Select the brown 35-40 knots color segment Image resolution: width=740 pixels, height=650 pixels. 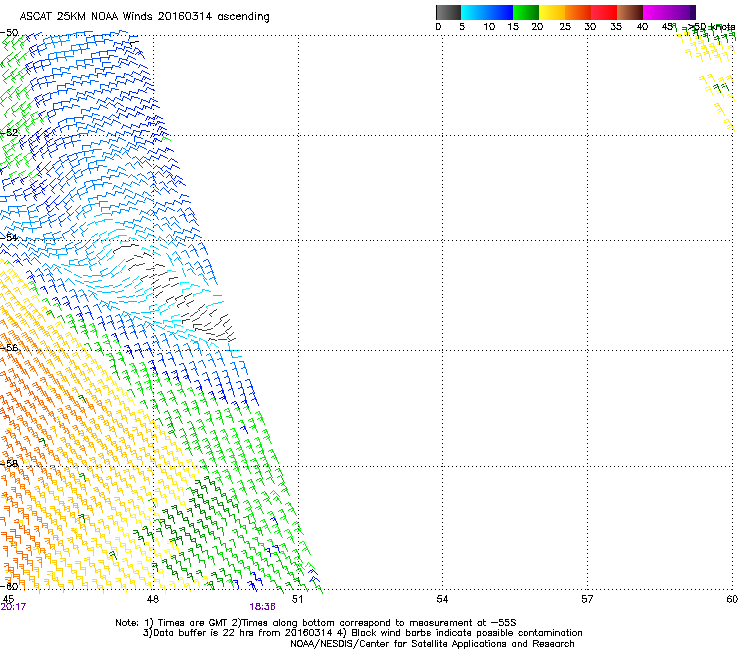(x=630, y=12)
